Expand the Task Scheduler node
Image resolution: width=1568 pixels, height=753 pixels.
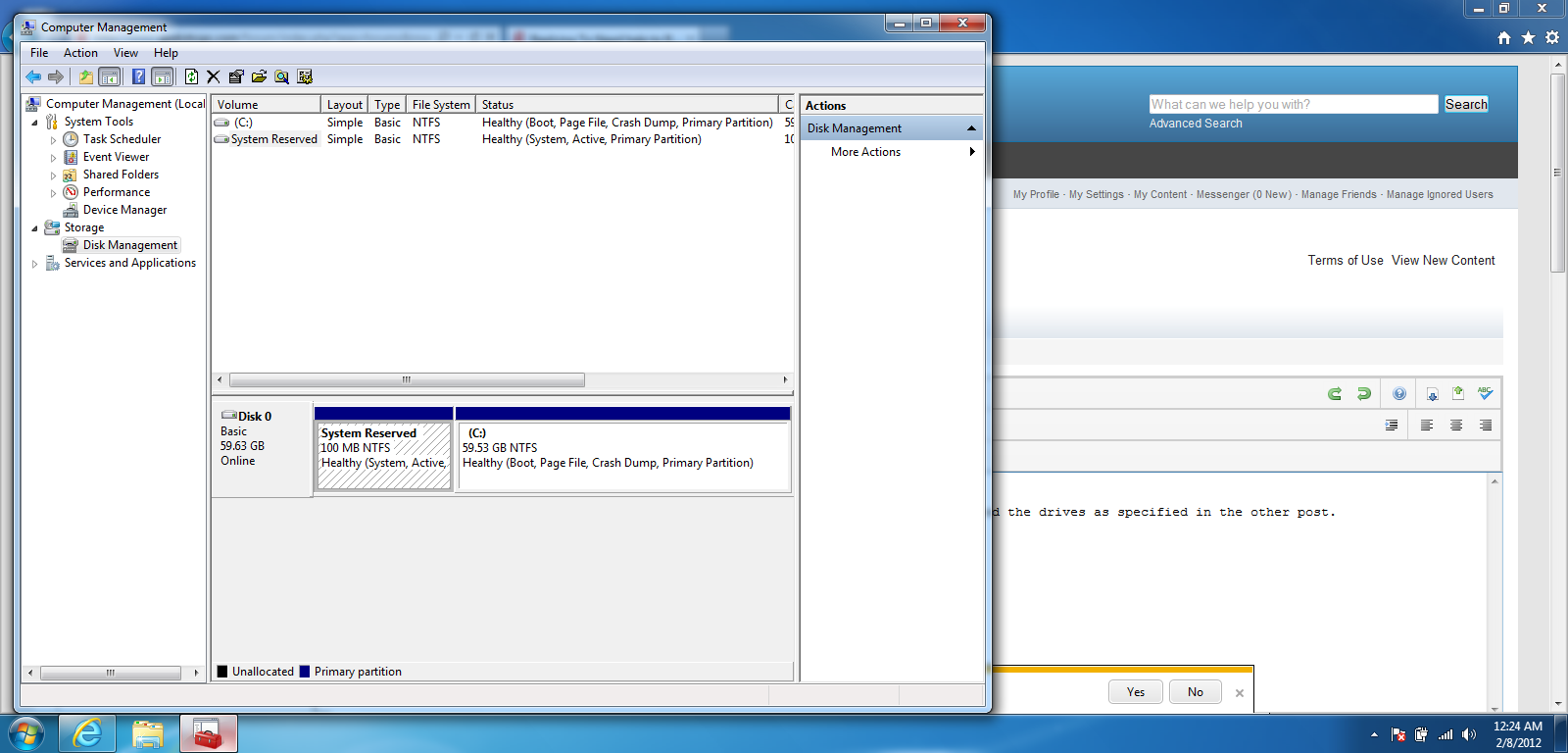coord(53,140)
